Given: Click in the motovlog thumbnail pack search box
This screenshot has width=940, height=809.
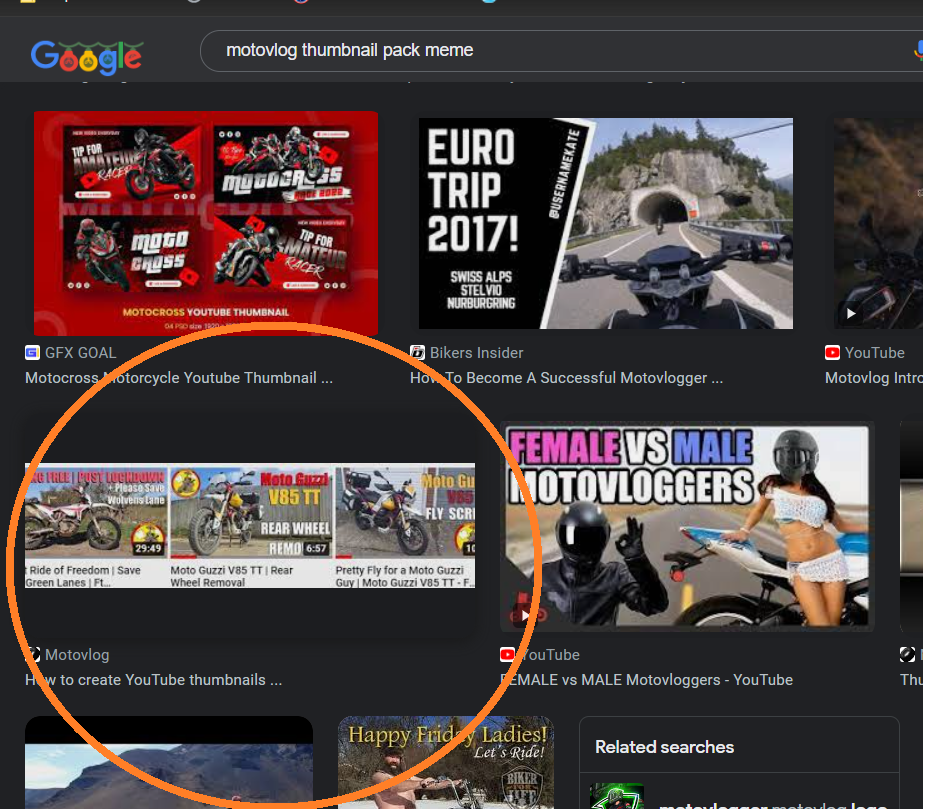Looking at the screenshot, I should [550, 50].
